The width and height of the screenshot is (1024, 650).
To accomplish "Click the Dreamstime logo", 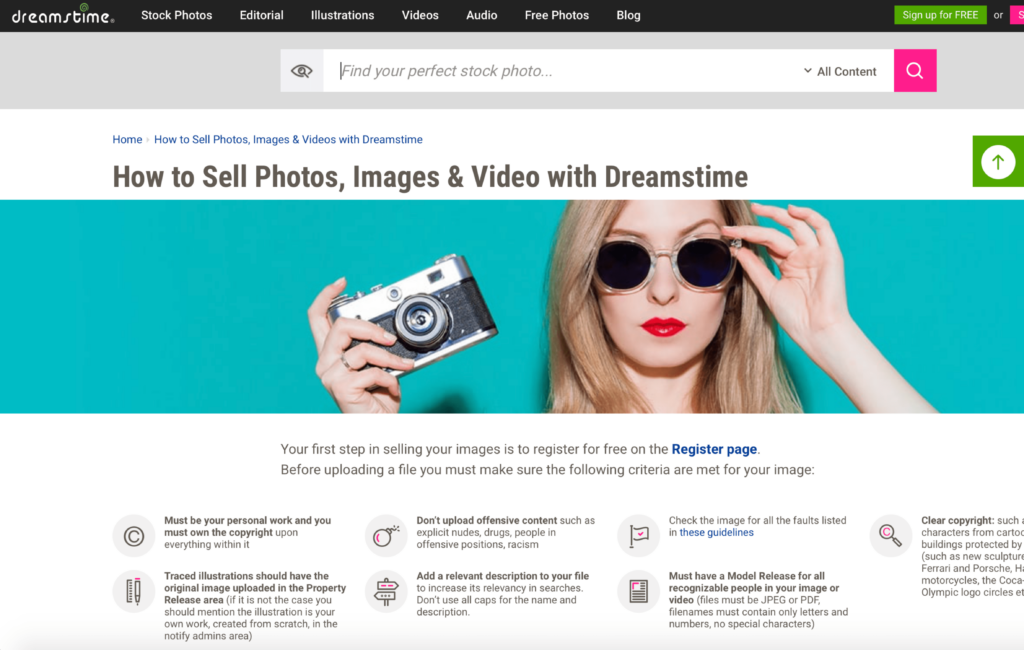I will tap(63, 14).
